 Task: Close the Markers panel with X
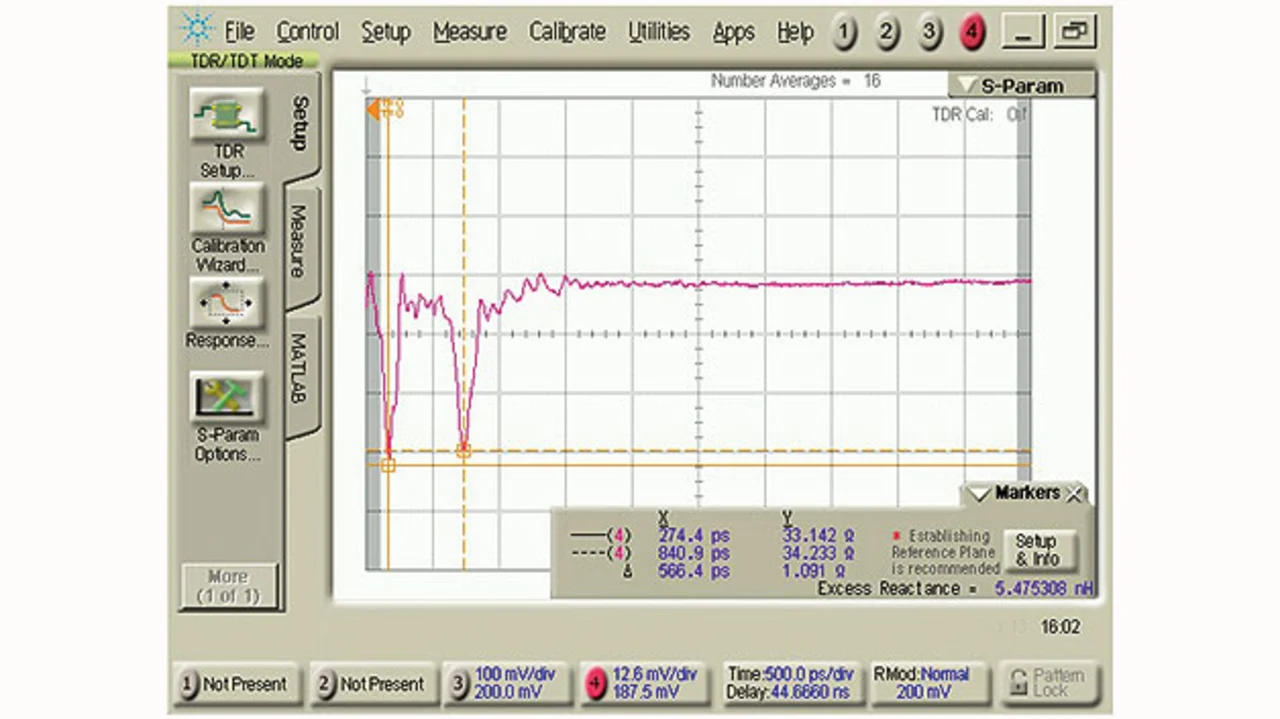click(x=1075, y=494)
